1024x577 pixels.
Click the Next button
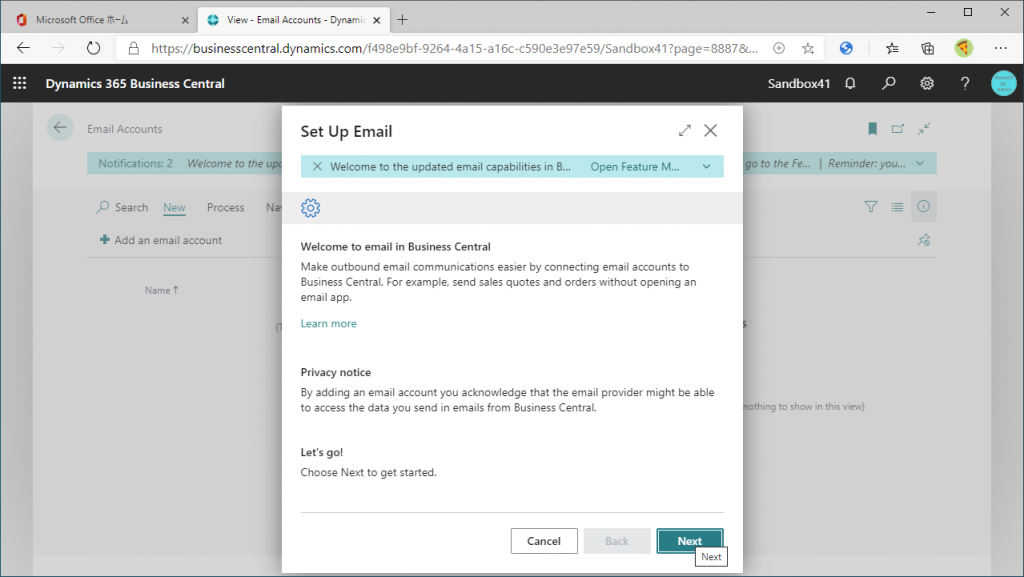(690, 541)
